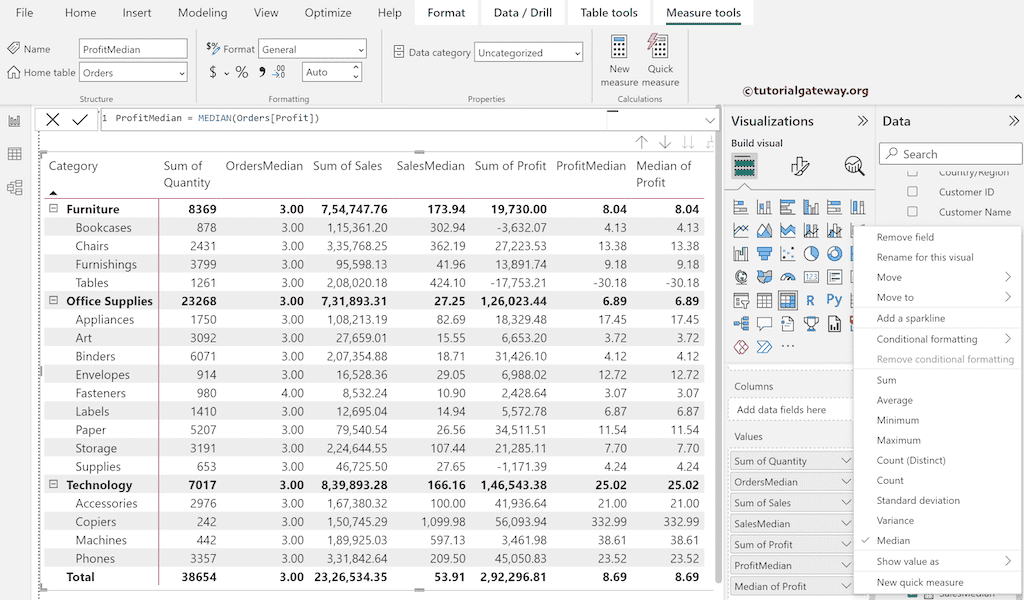The image size is (1024, 600).
Task: Select the Gauge visualization
Action: coord(788,276)
